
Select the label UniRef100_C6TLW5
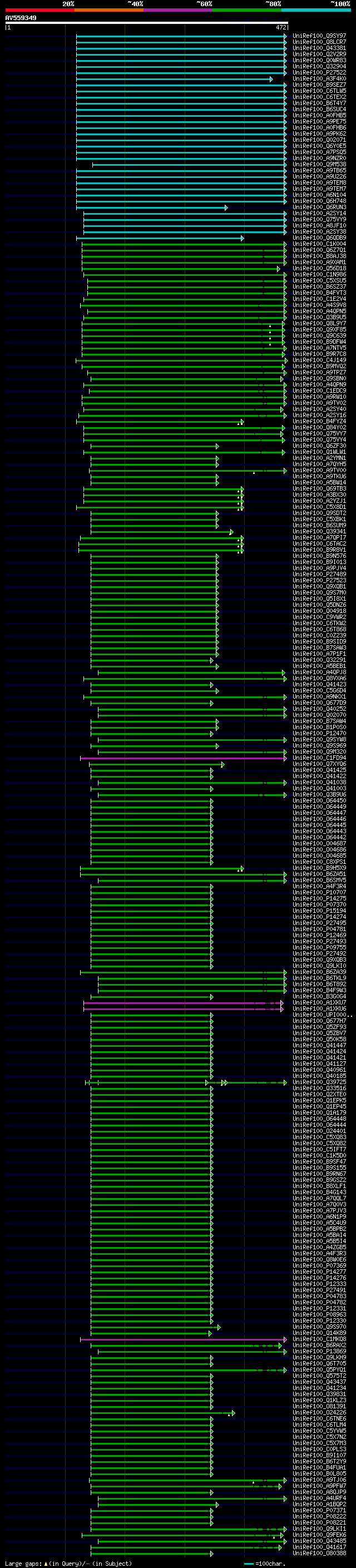(x=319, y=91)
